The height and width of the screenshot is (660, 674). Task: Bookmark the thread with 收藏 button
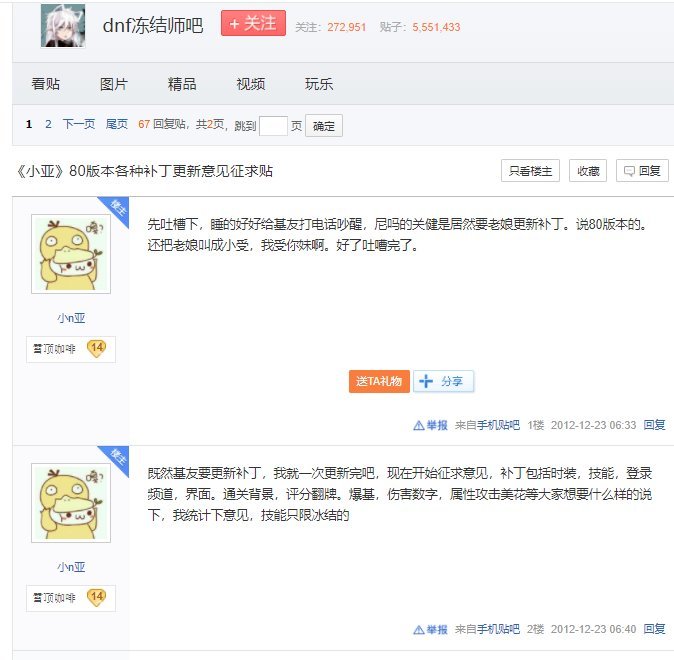(588, 171)
